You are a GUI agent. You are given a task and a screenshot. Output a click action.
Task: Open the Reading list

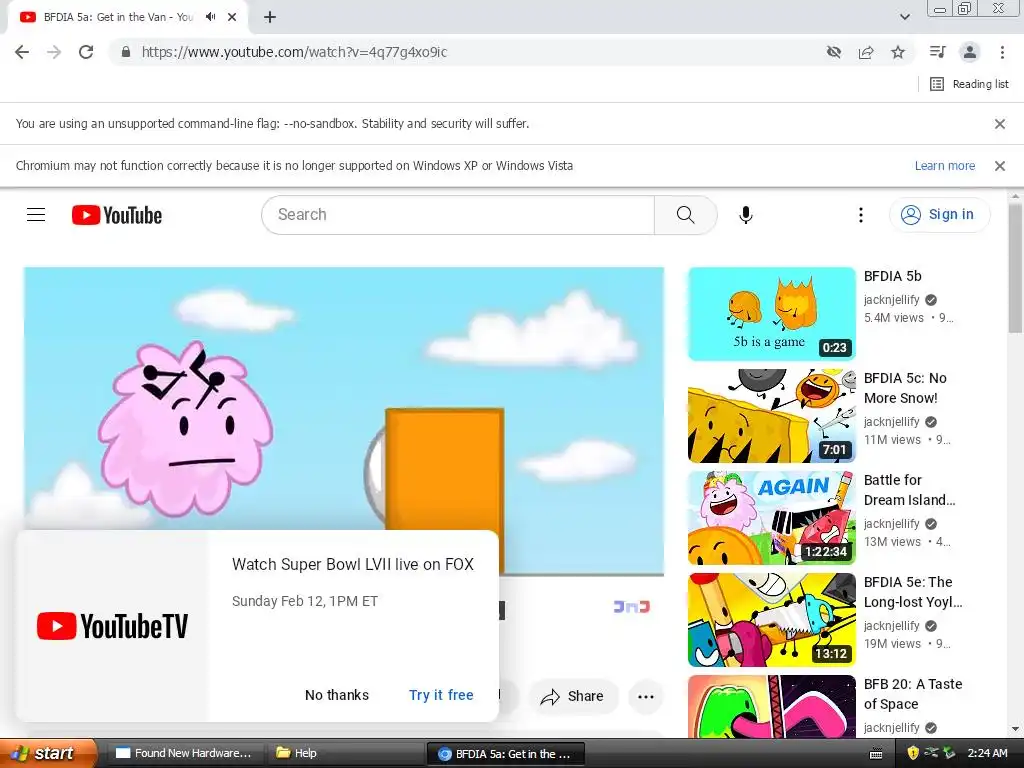click(969, 84)
